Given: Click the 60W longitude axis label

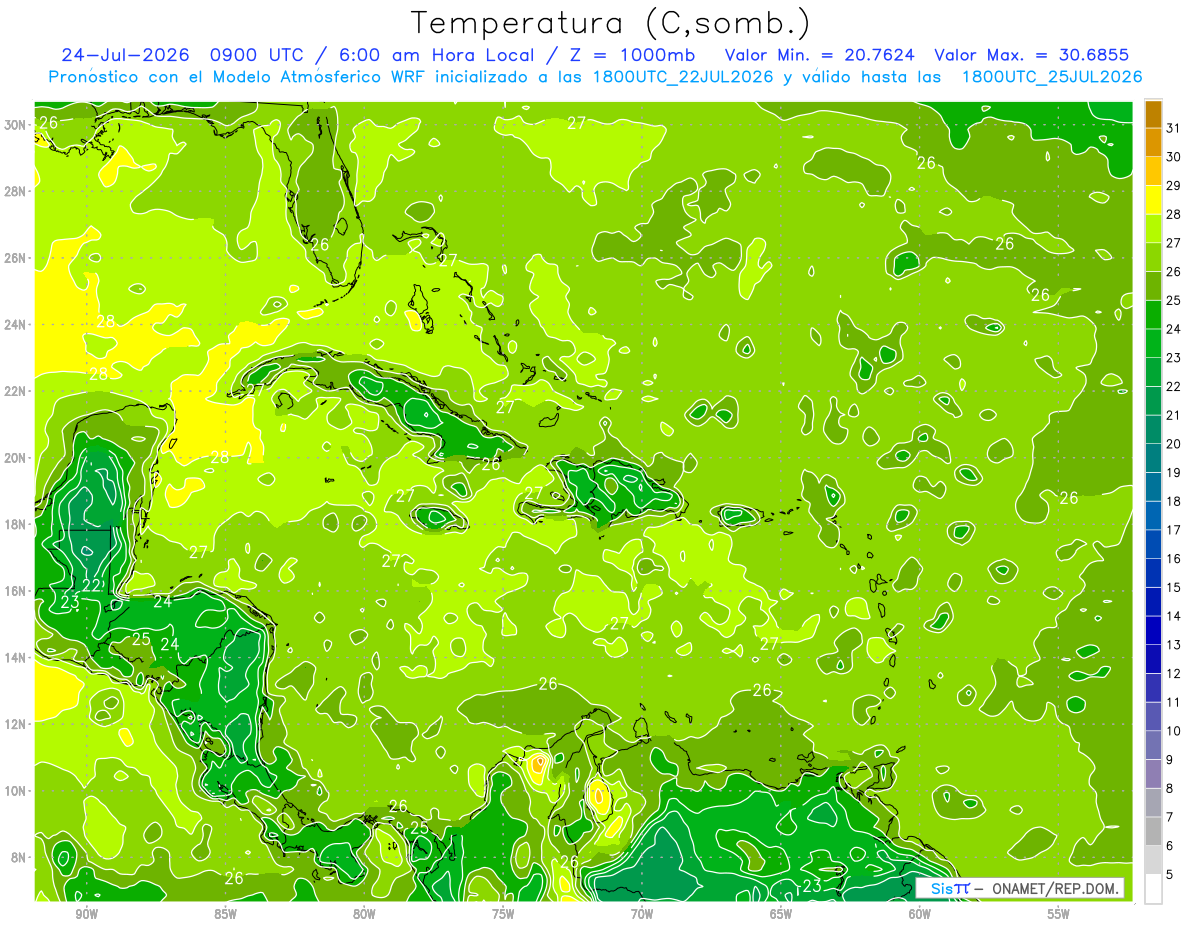Looking at the screenshot, I should point(920,914).
